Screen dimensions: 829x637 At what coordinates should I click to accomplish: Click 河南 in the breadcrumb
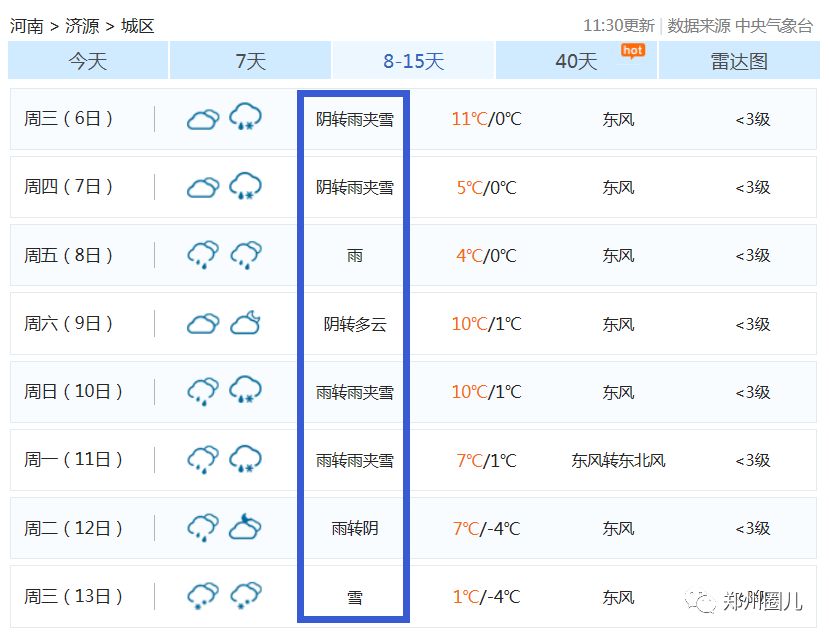coord(27,26)
